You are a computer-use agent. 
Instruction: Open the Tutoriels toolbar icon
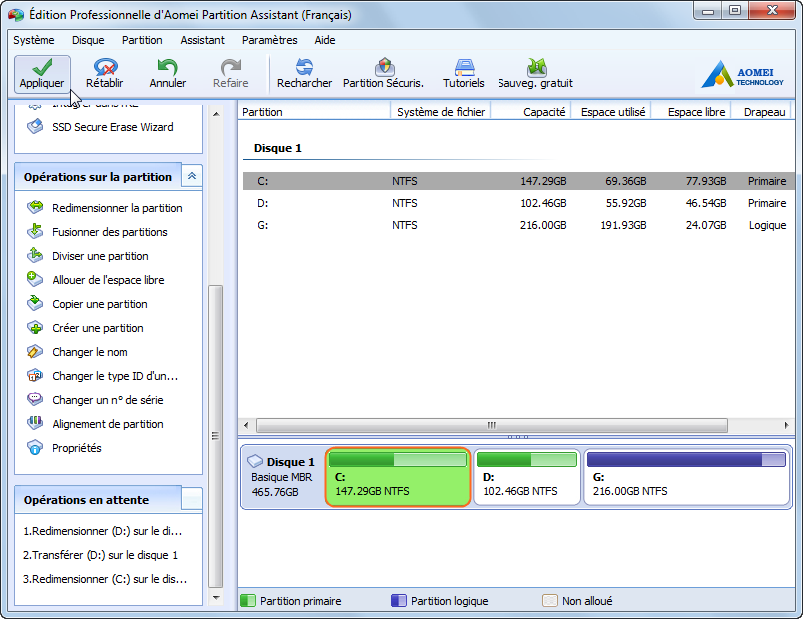464,67
